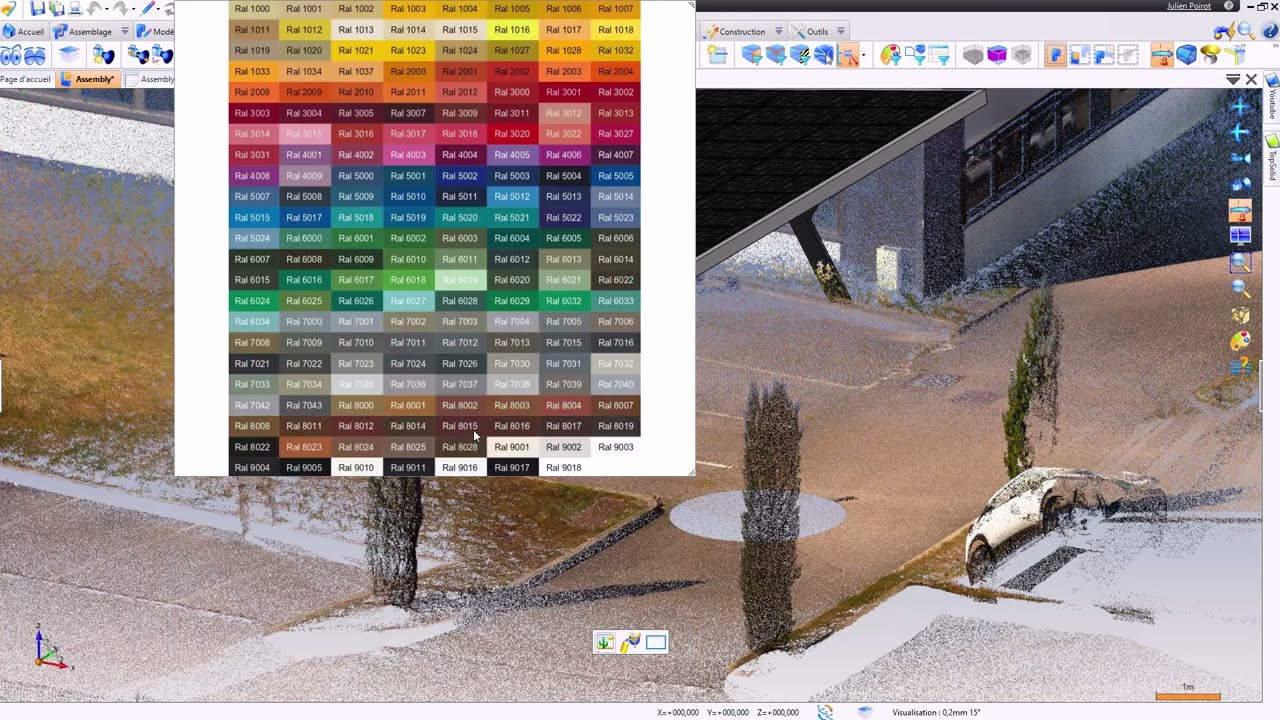
Task: Pick the Ral 9003 white swatch
Action: tap(616, 447)
